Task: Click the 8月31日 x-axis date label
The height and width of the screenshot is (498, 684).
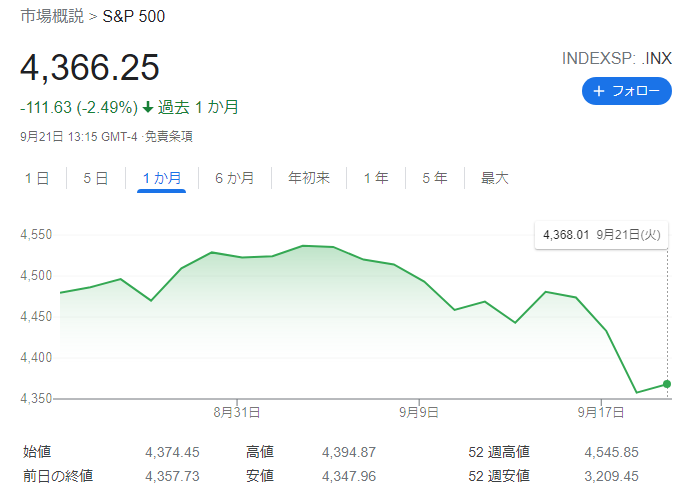Action: click(237, 411)
